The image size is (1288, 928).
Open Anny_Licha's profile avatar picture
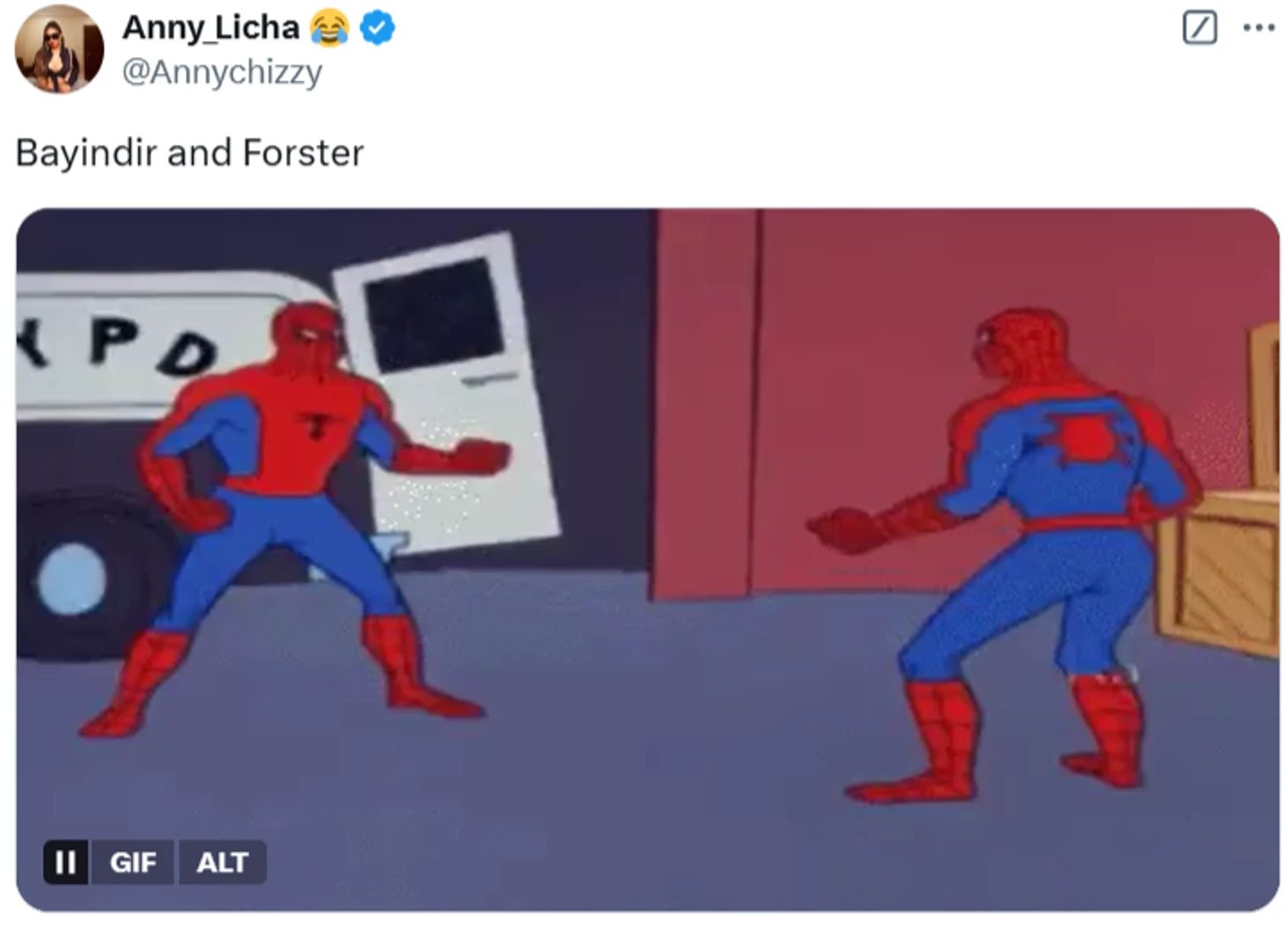[x=59, y=49]
